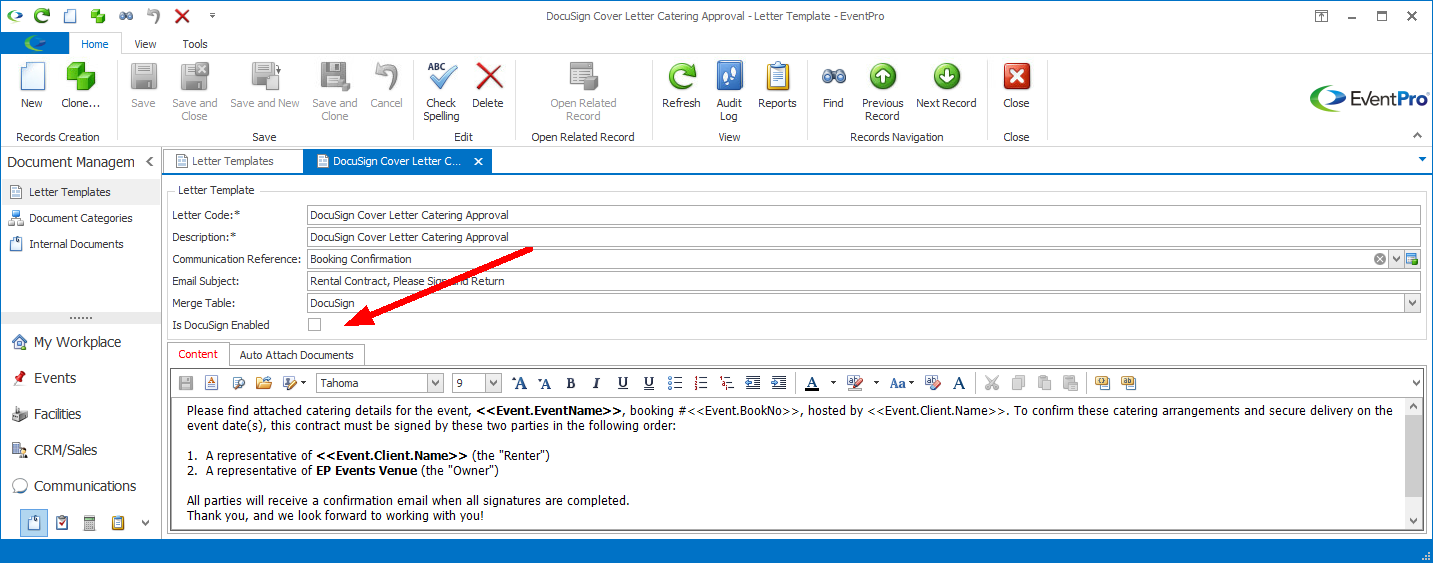The width and height of the screenshot is (1433, 563).
Task: Open highlight color dropdown arrow
Action: pos(876,383)
